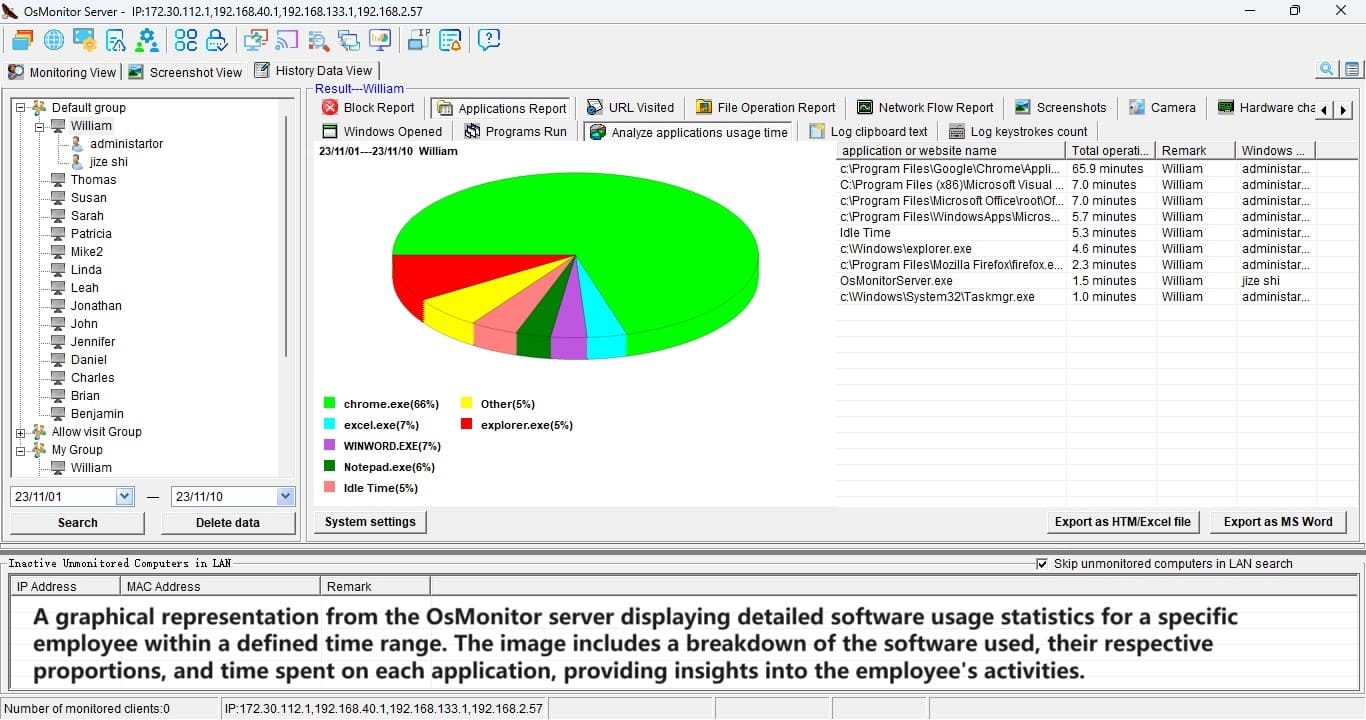Click the cyan excel.exe legend swatch
Viewport: 1366px width, 720px height.
329,425
